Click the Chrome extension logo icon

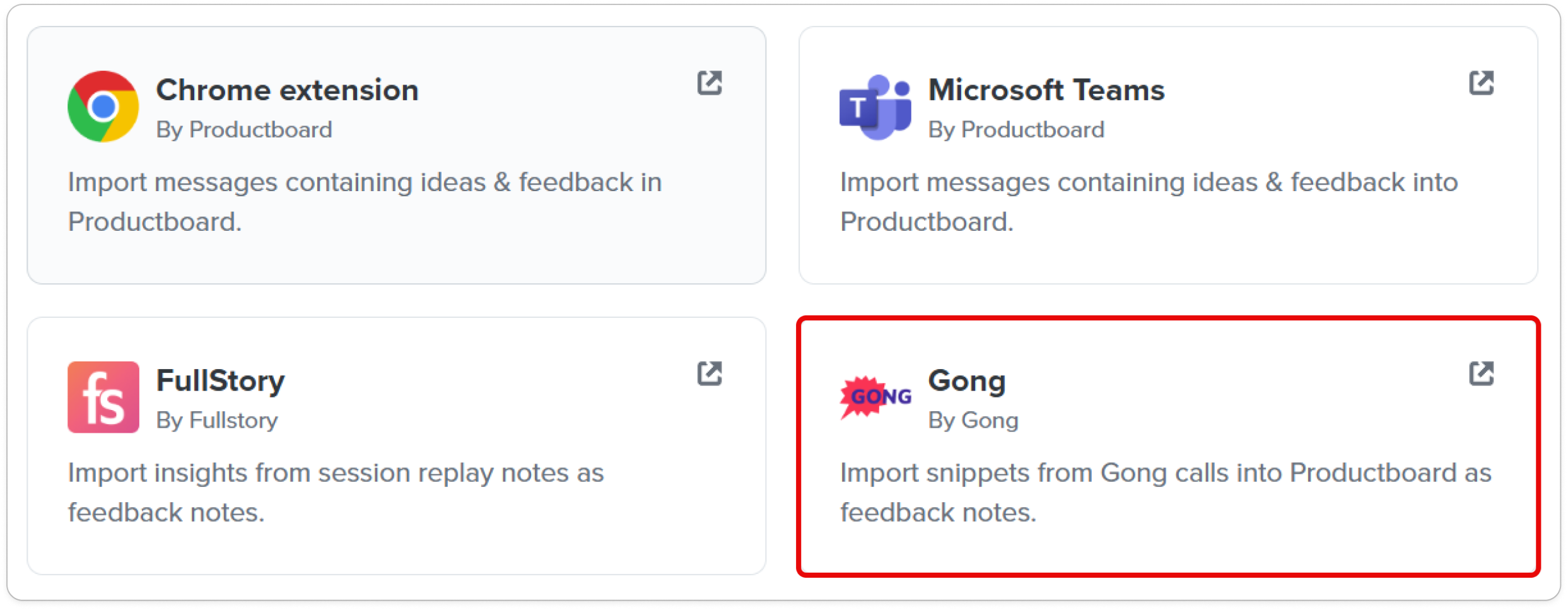(x=103, y=106)
